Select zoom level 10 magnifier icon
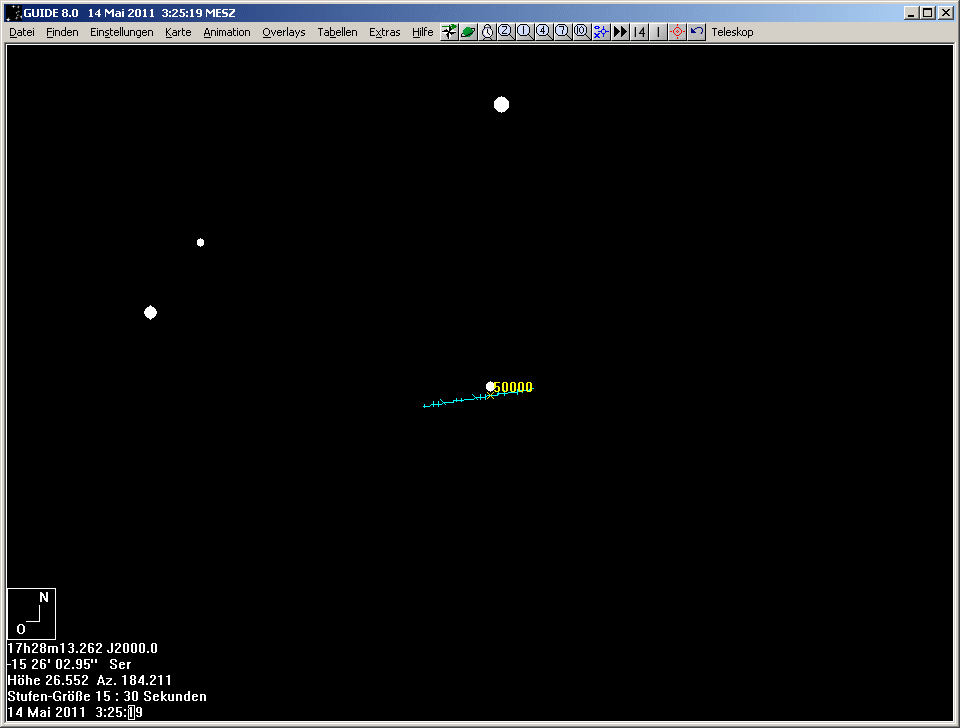Image resolution: width=960 pixels, height=728 pixels. [x=581, y=32]
